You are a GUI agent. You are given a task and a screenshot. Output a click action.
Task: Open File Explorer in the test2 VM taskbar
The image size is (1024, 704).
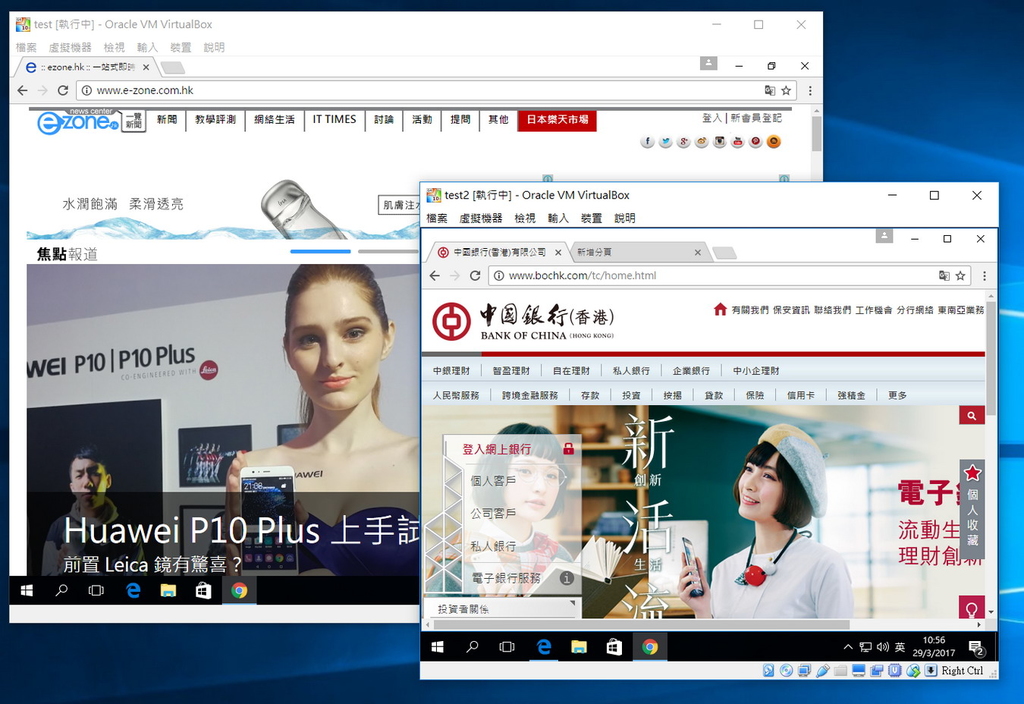tap(579, 647)
